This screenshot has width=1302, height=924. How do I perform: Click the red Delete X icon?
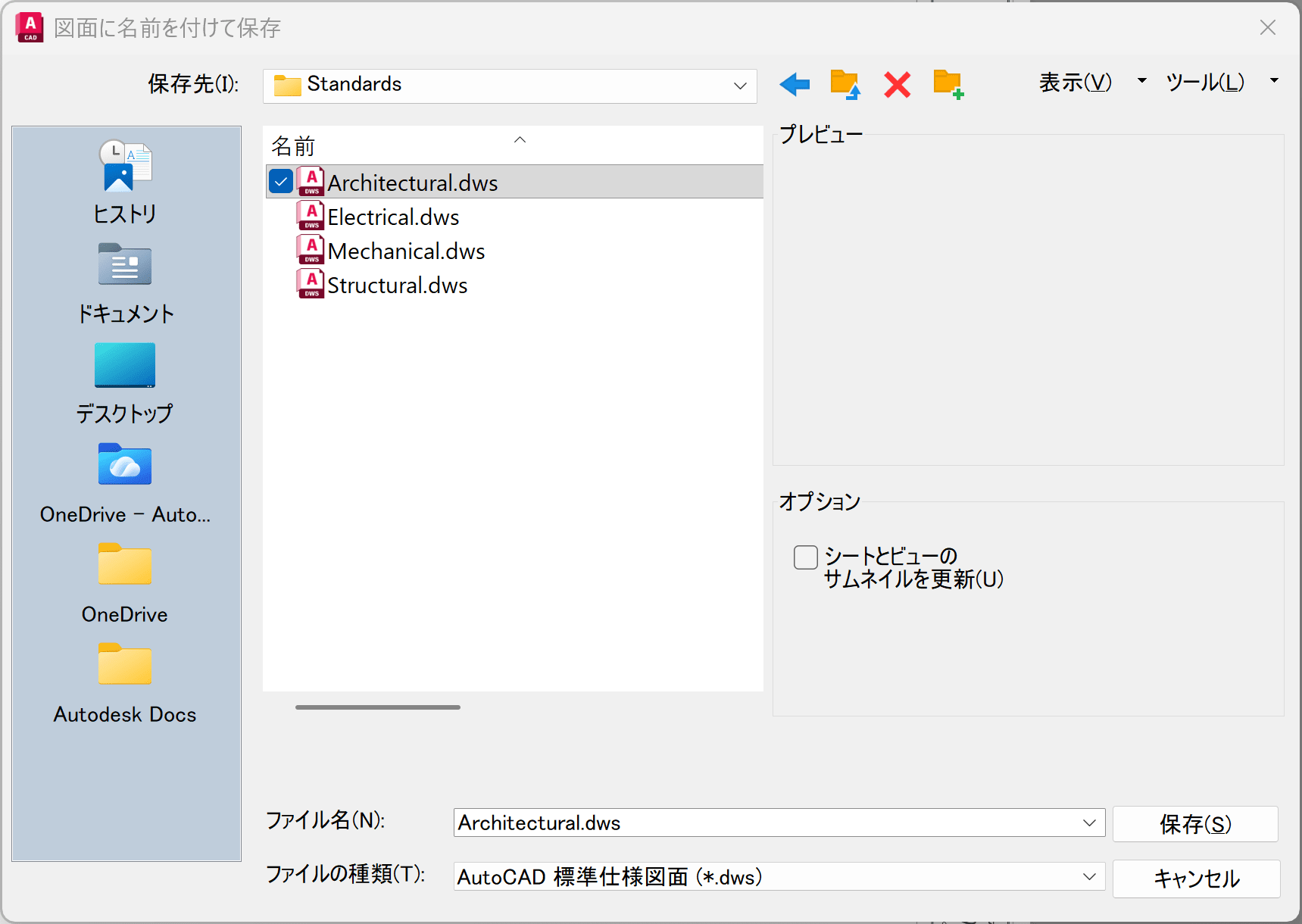click(897, 84)
